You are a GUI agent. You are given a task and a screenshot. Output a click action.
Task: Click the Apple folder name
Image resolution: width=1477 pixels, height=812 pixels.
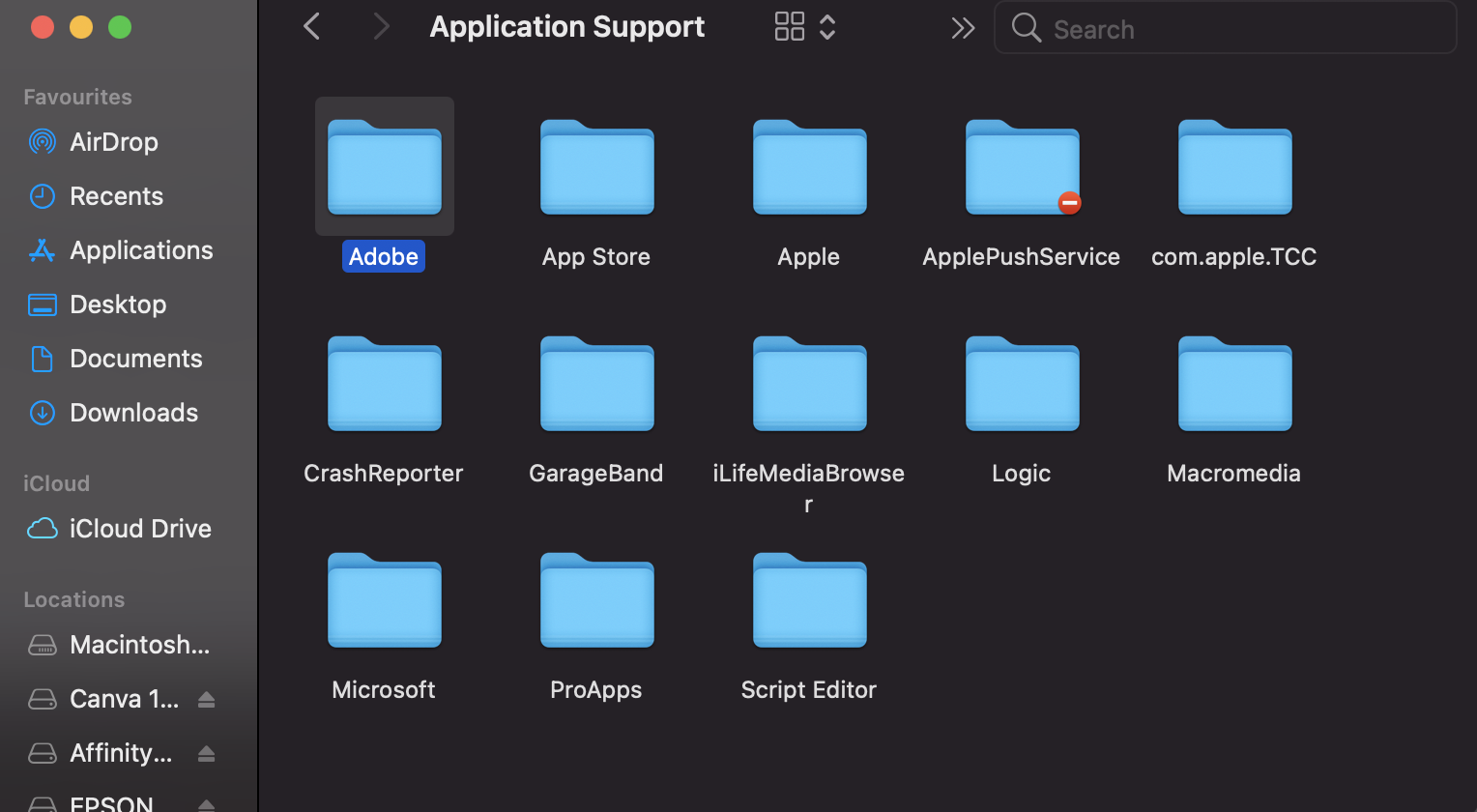[809, 257]
